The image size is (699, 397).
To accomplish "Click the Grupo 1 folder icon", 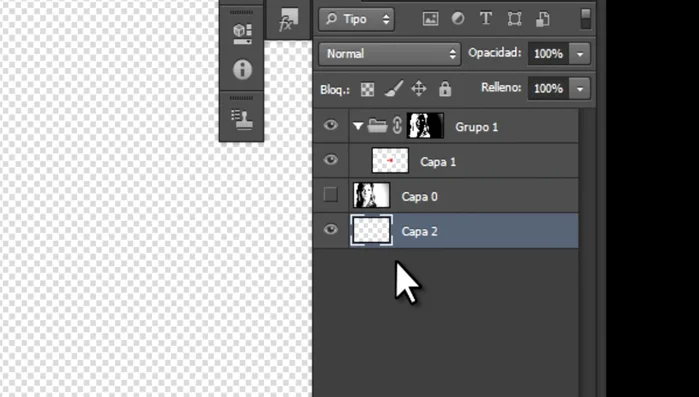I will point(378,126).
